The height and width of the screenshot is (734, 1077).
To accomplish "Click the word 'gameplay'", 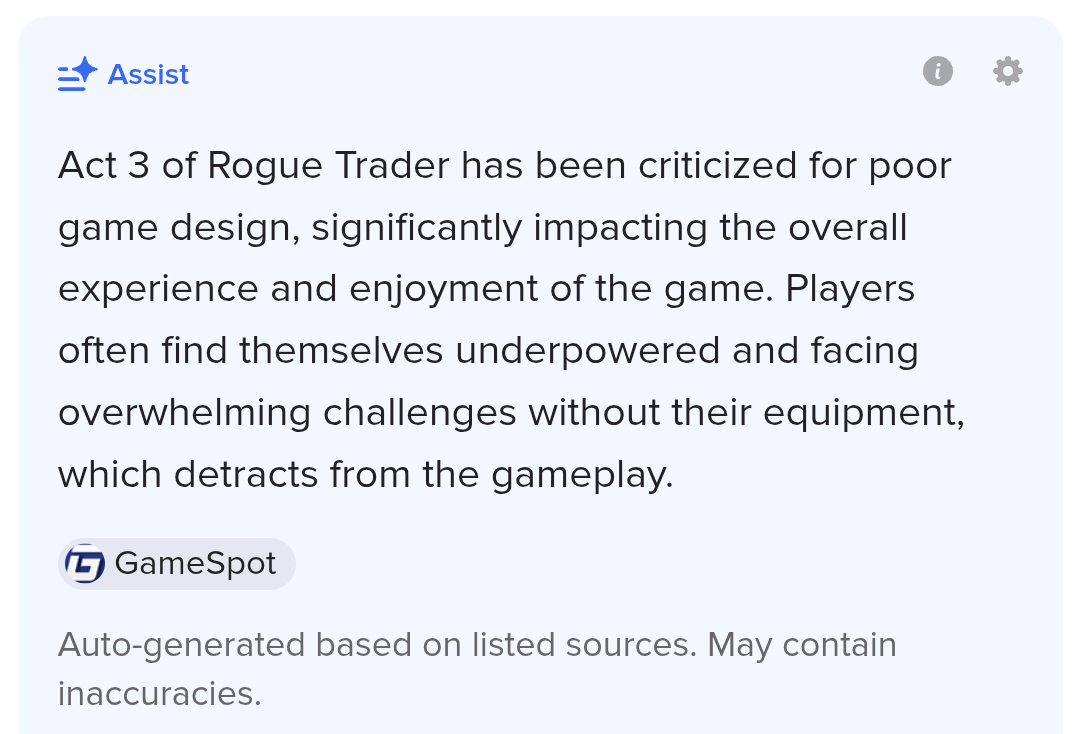I will (x=582, y=475).
